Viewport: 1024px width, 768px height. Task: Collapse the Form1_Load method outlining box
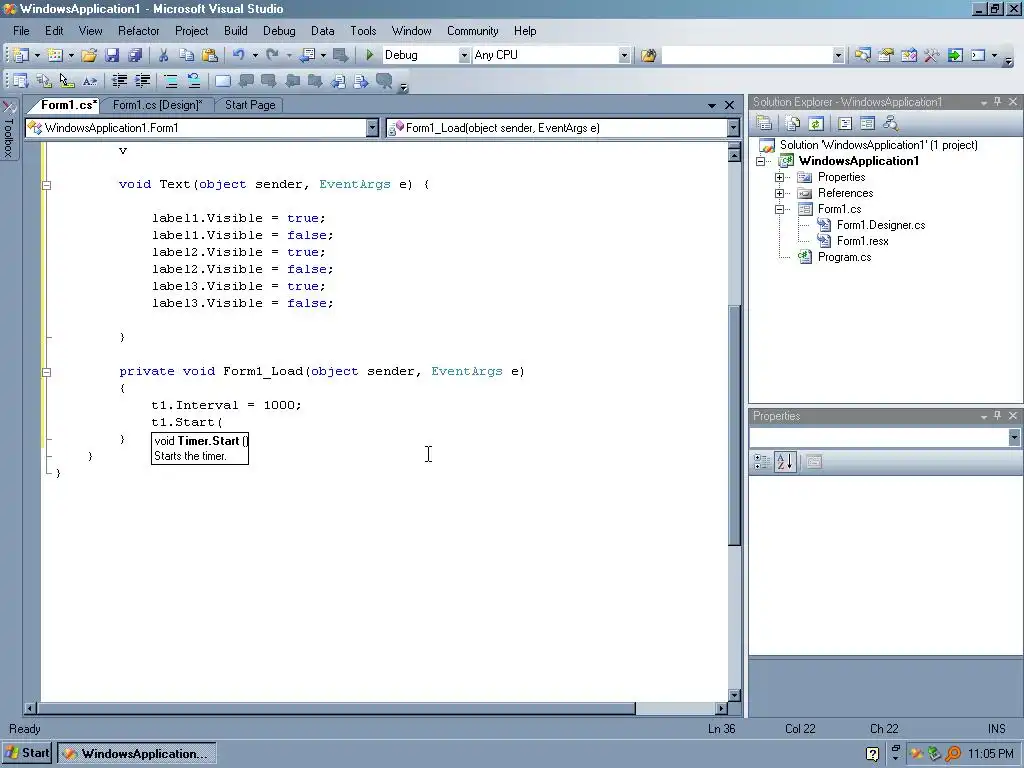(46, 372)
